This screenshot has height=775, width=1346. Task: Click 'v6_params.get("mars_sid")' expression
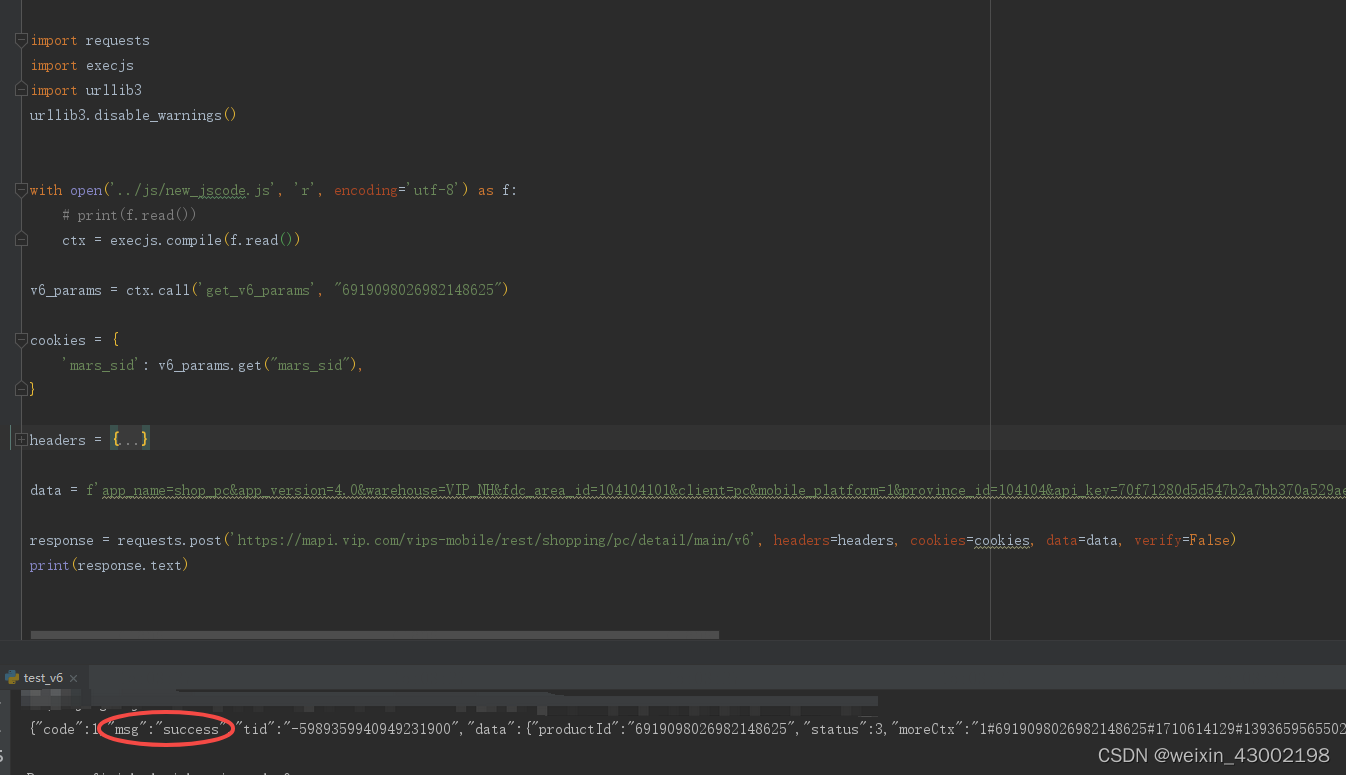[x=258, y=365]
